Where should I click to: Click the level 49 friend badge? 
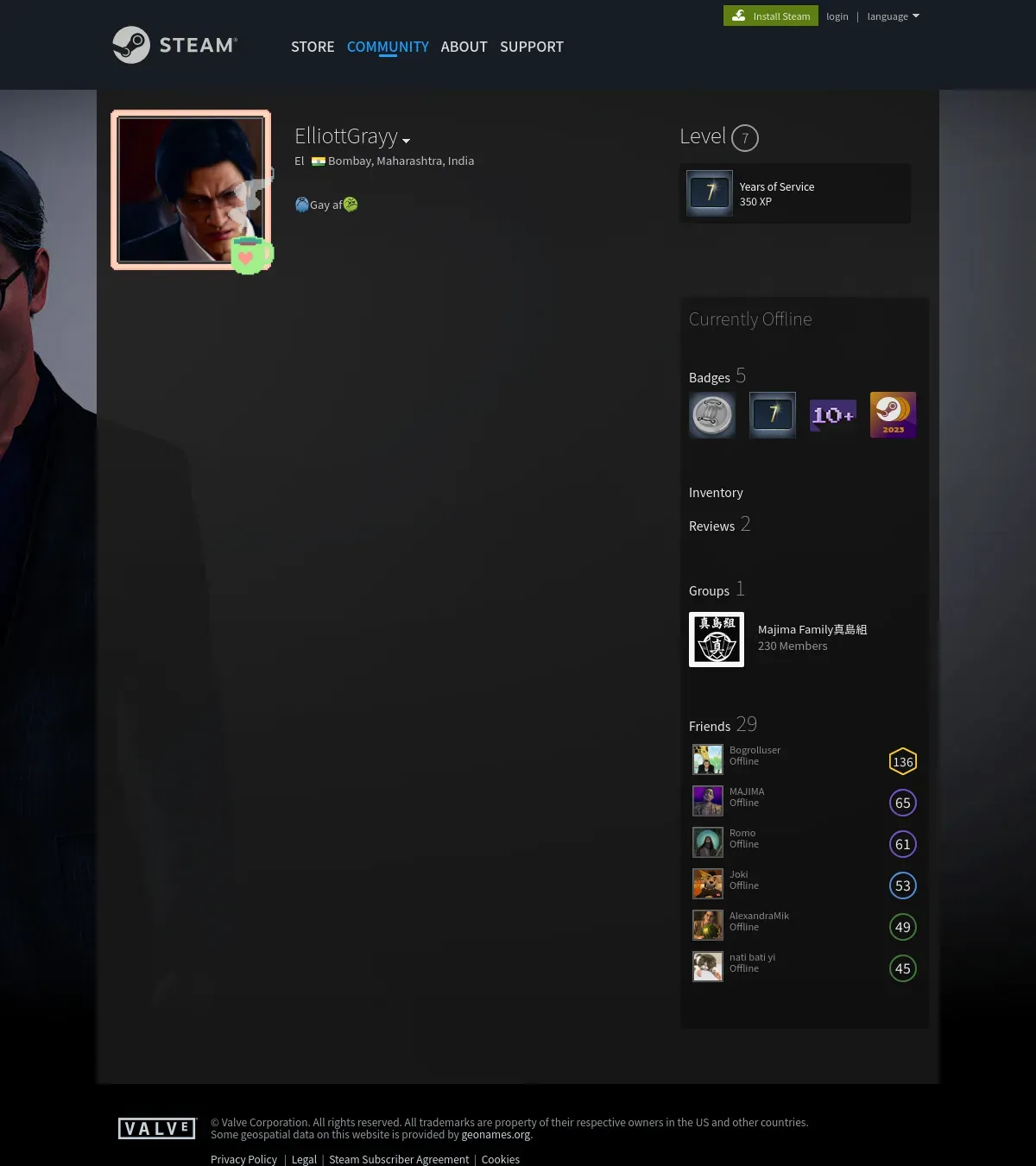(x=903, y=927)
